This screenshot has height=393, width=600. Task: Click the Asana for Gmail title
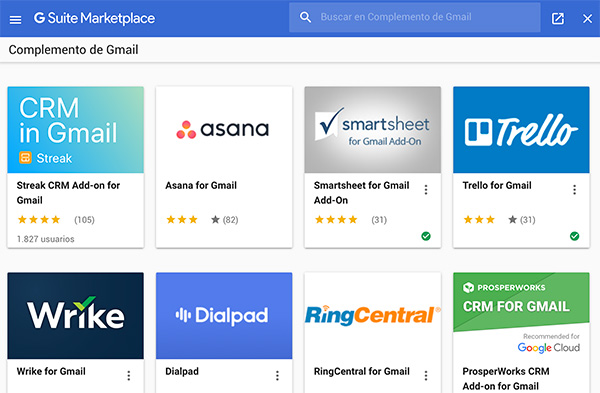pyautogui.click(x=201, y=186)
